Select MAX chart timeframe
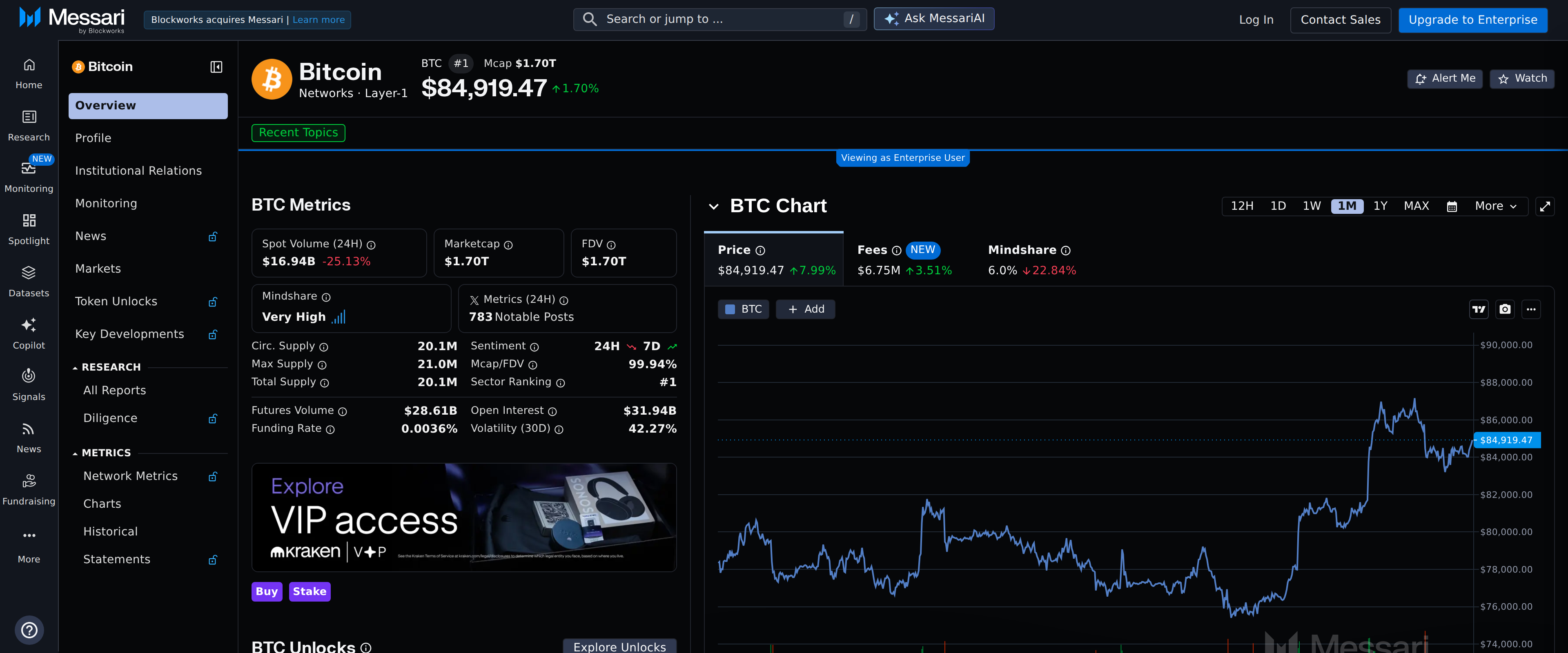 coord(1416,206)
